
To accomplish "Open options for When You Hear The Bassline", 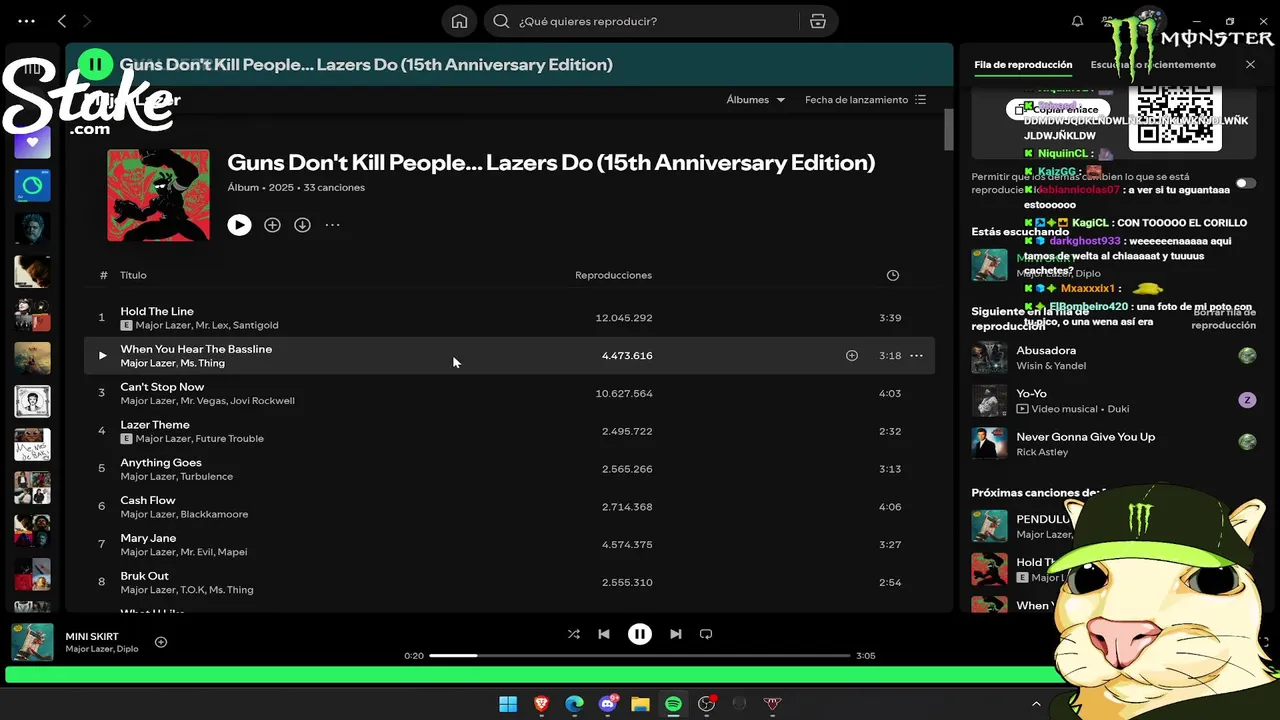I will point(916,355).
